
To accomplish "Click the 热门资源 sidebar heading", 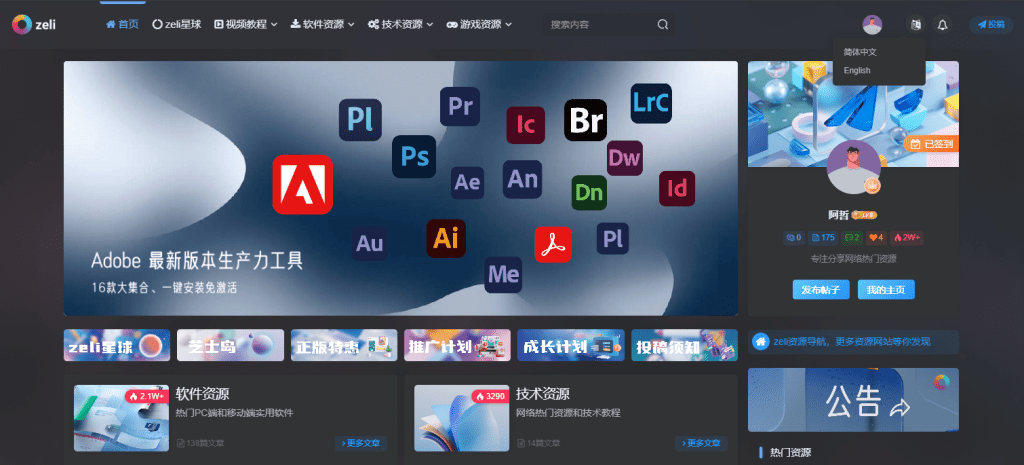I will click(790, 453).
